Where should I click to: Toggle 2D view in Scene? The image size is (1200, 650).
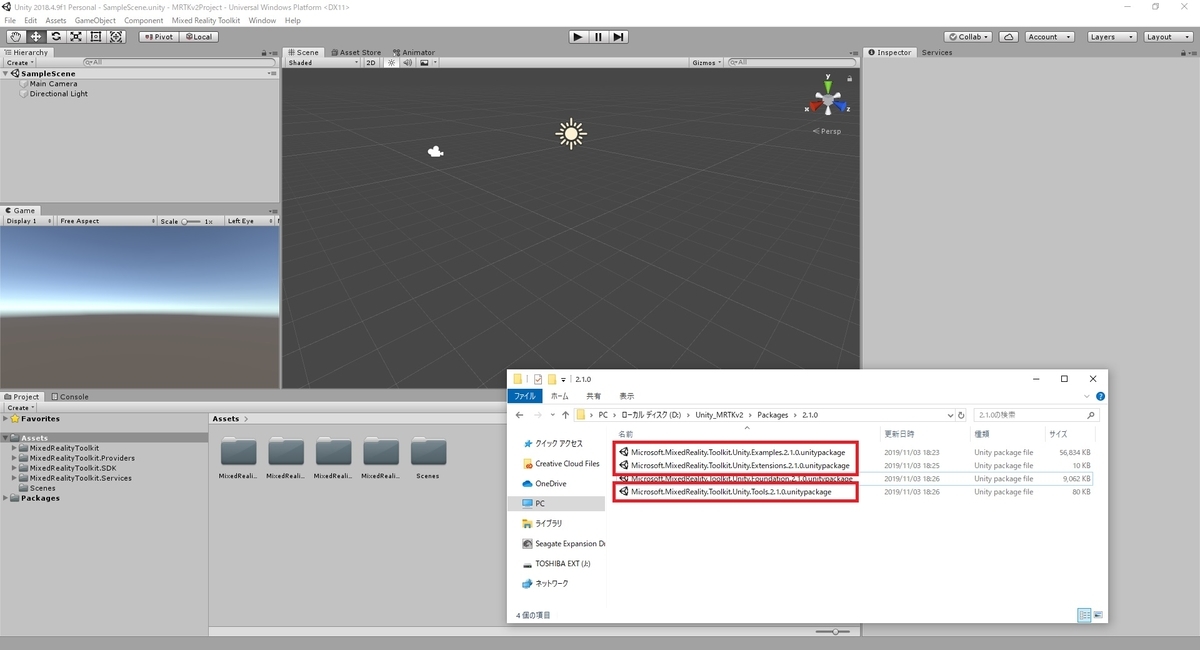click(371, 62)
